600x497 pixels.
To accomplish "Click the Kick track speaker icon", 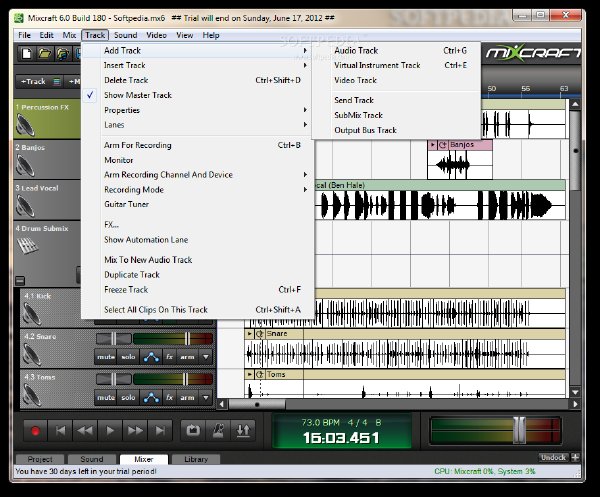I will tap(32, 314).
